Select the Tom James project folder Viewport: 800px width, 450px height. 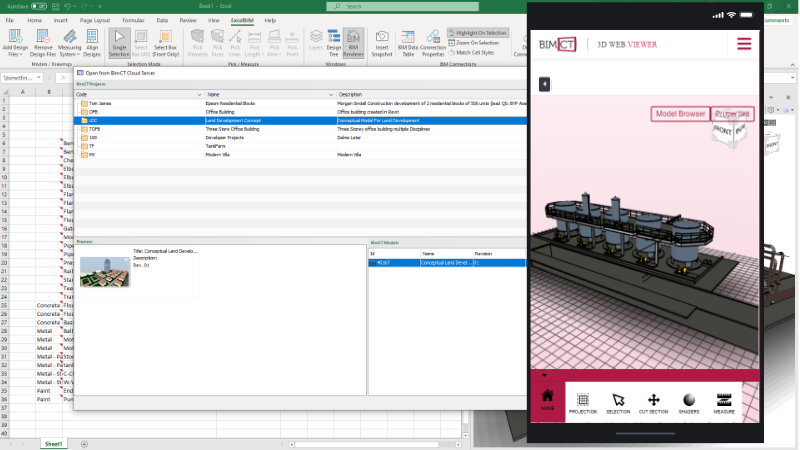pyautogui.click(x=301, y=104)
